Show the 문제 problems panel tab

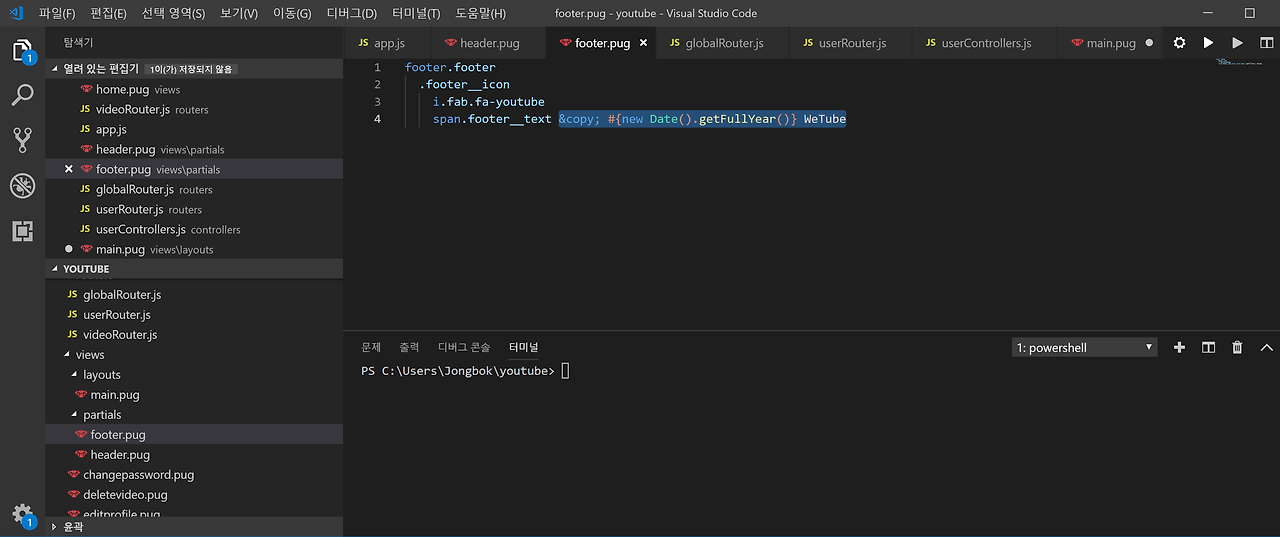[x=371, y=347]
